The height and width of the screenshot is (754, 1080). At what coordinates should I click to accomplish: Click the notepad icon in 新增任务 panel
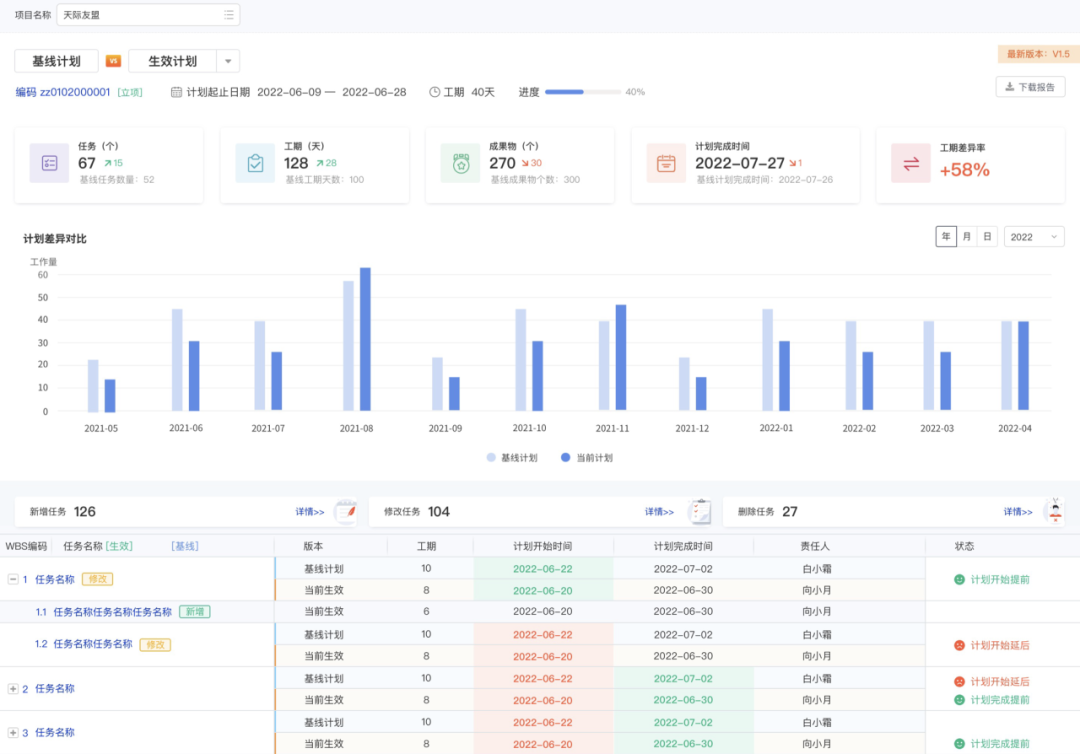tap(346, 512)
